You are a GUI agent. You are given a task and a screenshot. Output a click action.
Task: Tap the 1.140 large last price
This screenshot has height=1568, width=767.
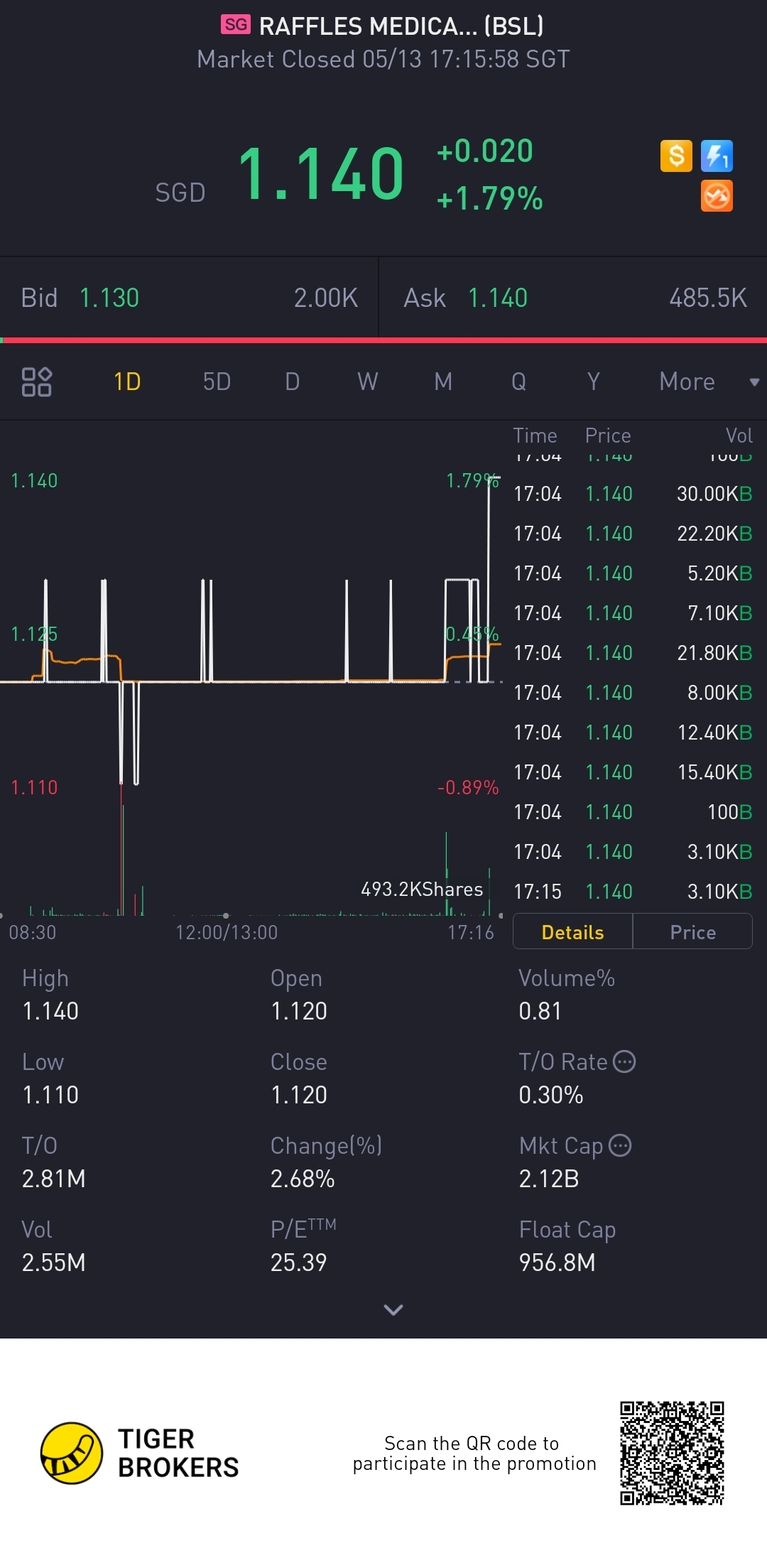321,173
